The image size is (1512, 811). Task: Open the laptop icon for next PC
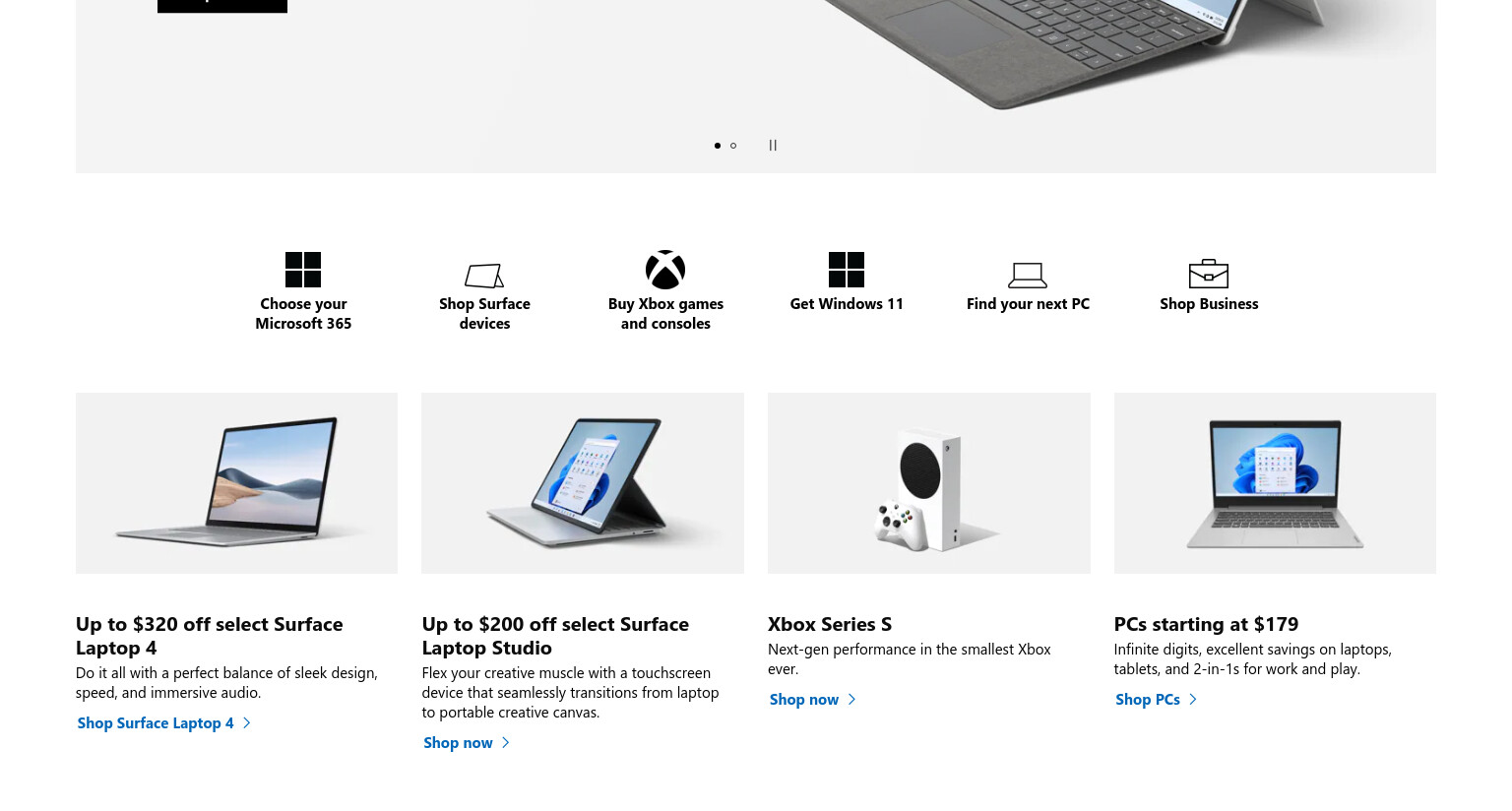tap(1028, 275)
